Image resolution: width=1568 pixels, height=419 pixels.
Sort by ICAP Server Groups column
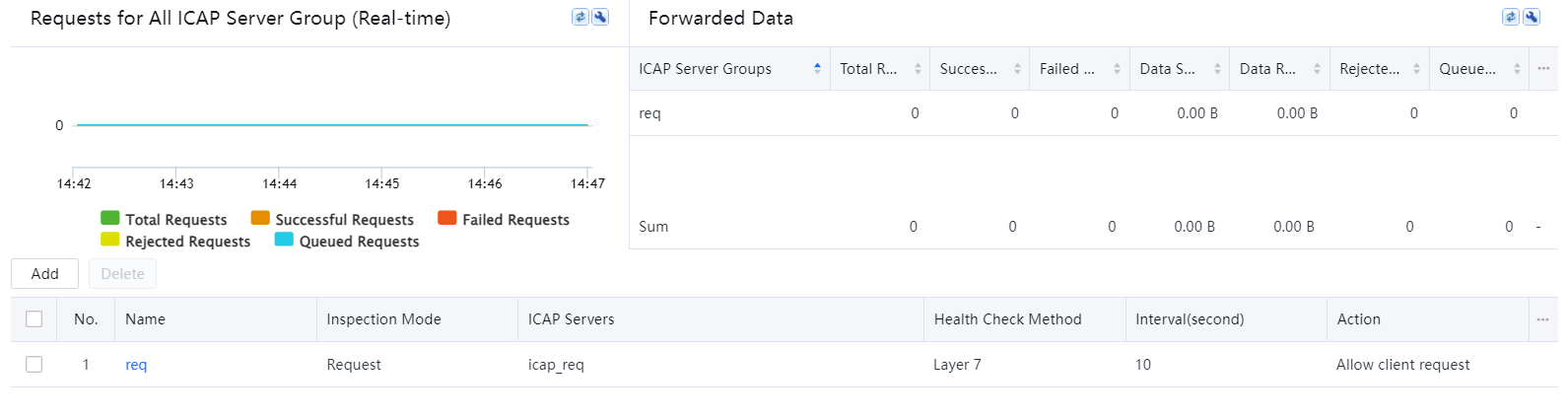pos(817,69)
